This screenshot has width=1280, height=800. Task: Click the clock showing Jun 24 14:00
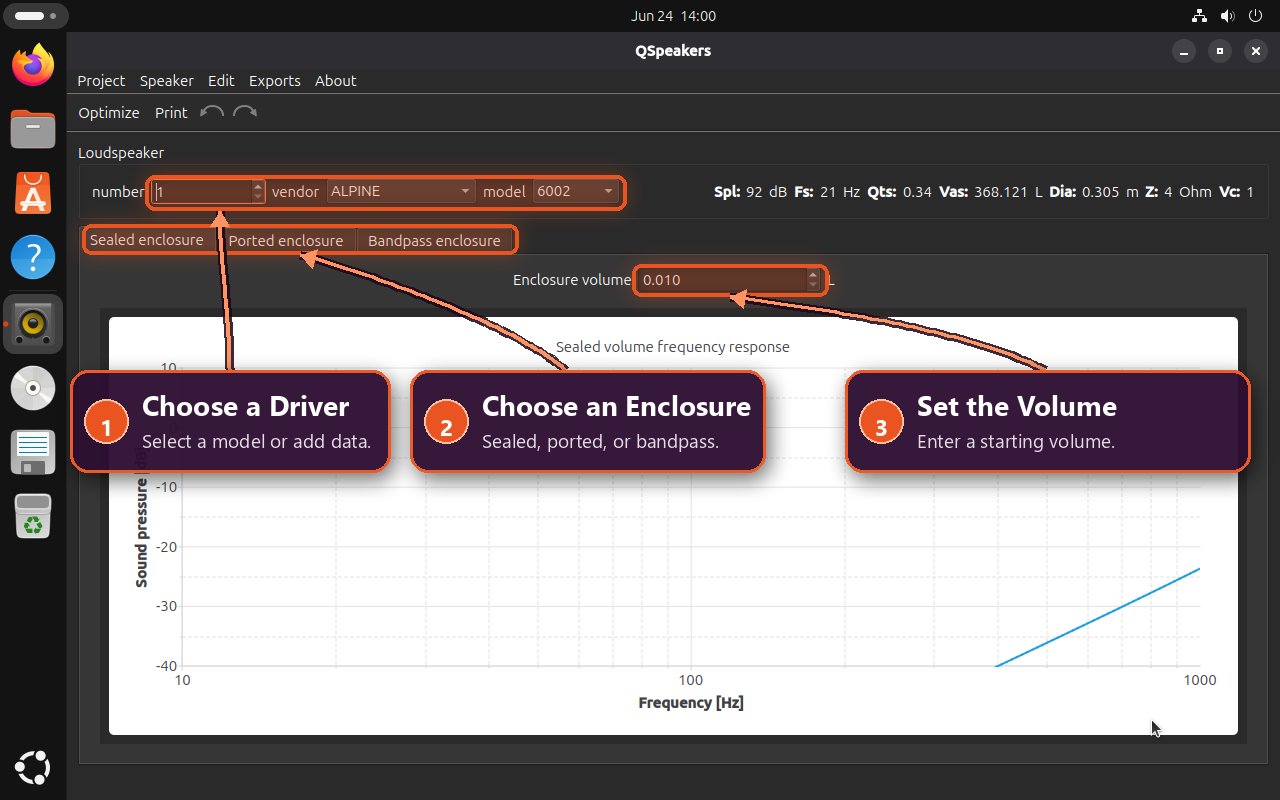(x=673, y=16)
